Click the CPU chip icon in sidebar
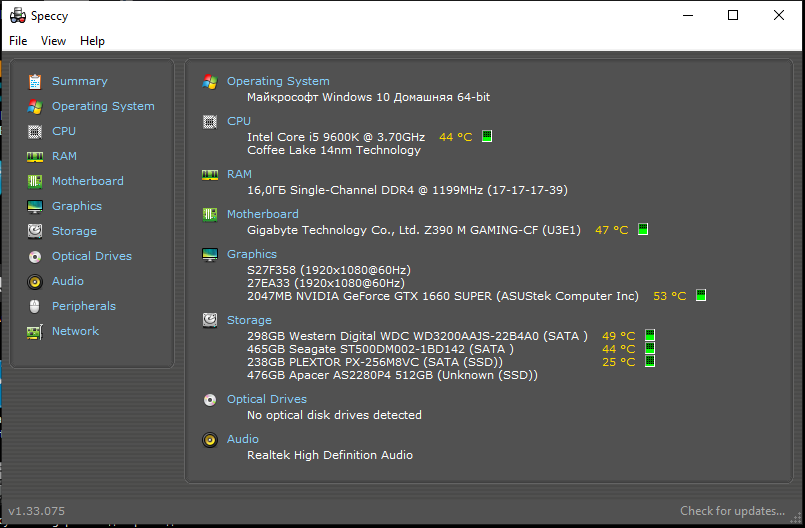 (35, 131)
